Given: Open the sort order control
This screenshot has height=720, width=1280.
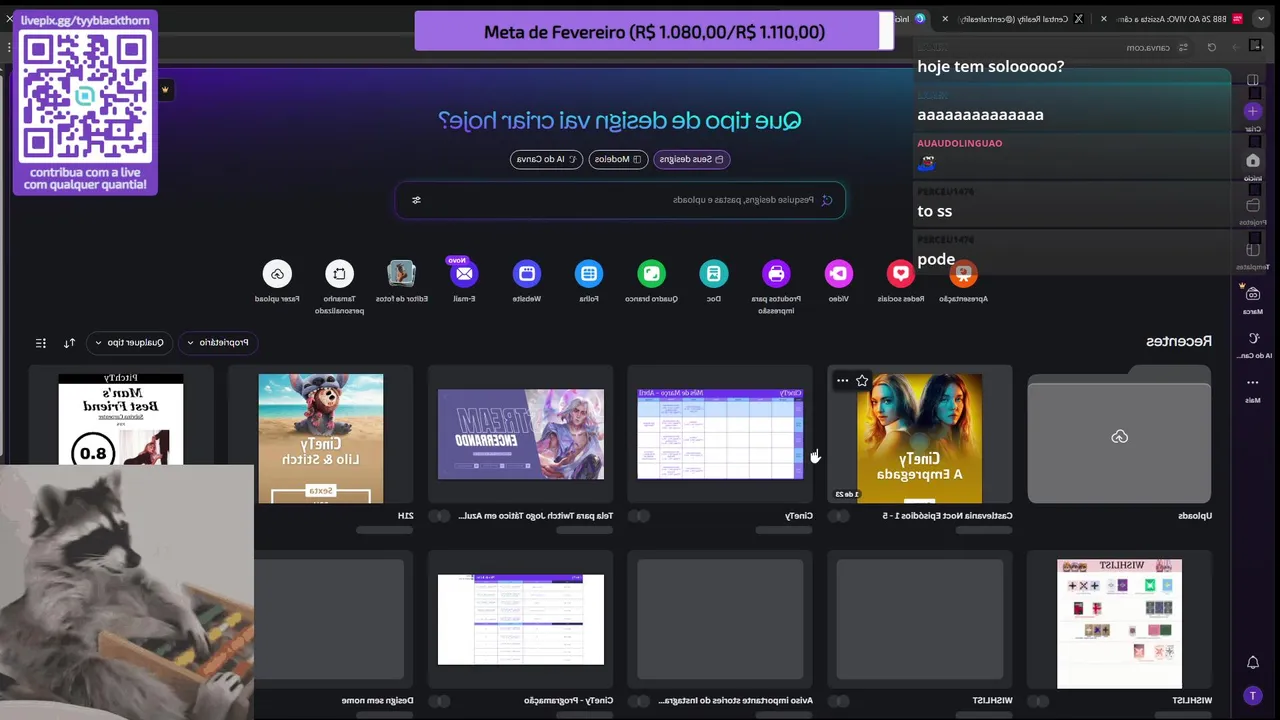Looking at the screenshot, I should coord(69,342).
